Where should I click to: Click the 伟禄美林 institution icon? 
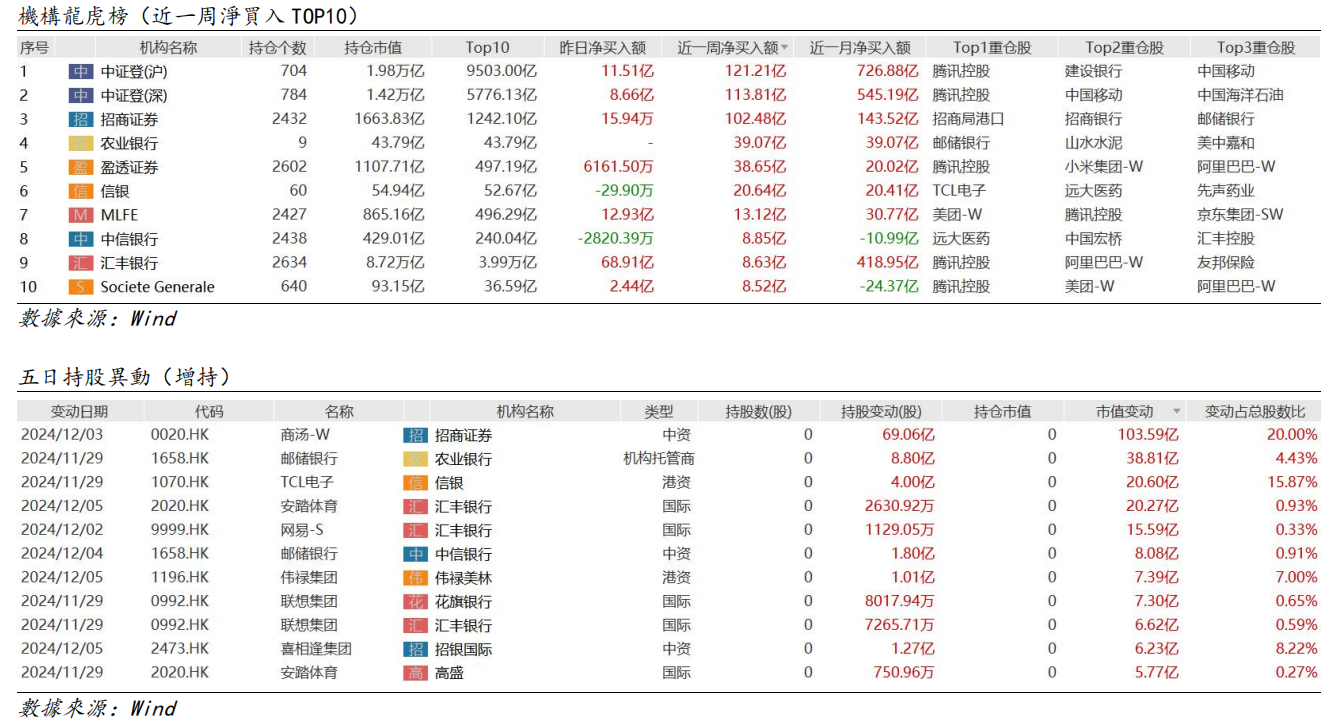[415, 577]
